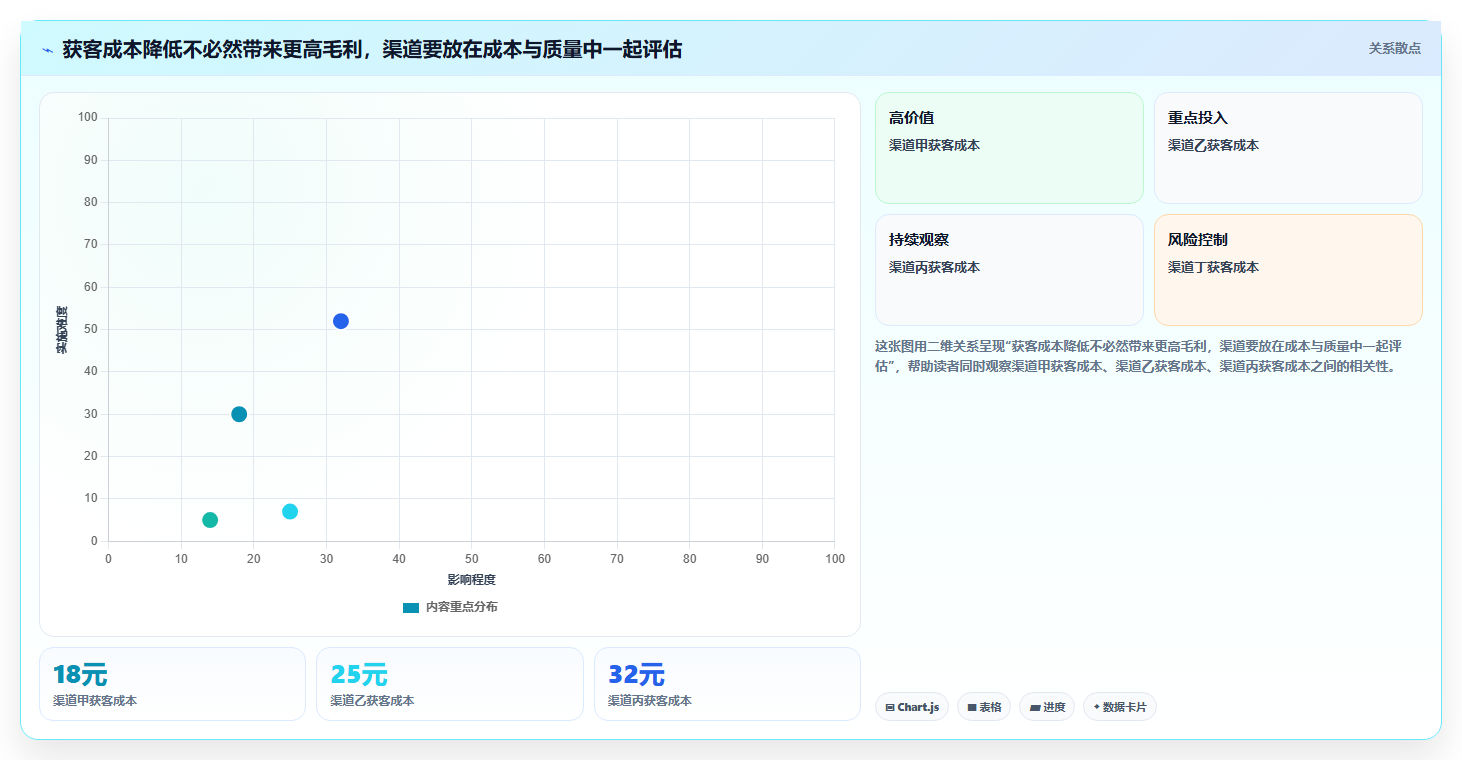Click the 渠道丙获客成本 text in 持续观察 card
The image size is (1462, 760).
tap(934, 267)
